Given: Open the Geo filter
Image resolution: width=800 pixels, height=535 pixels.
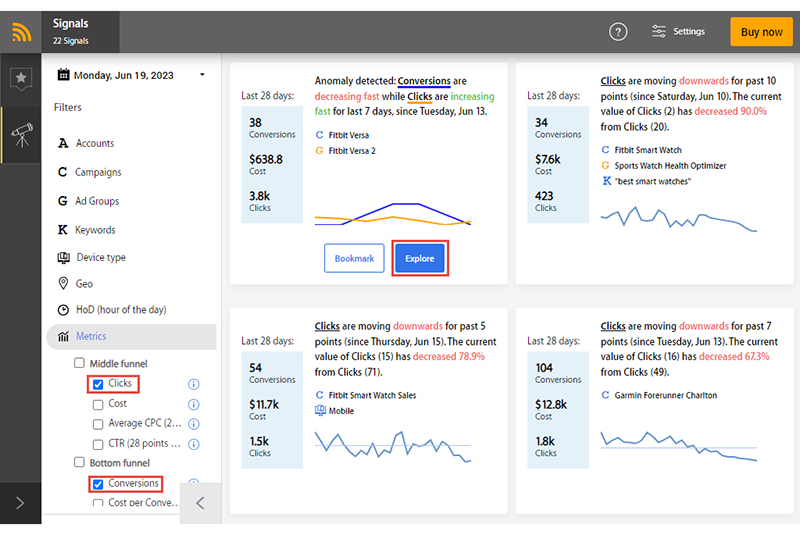Looking at the screenshot, I should click(84, 284).
